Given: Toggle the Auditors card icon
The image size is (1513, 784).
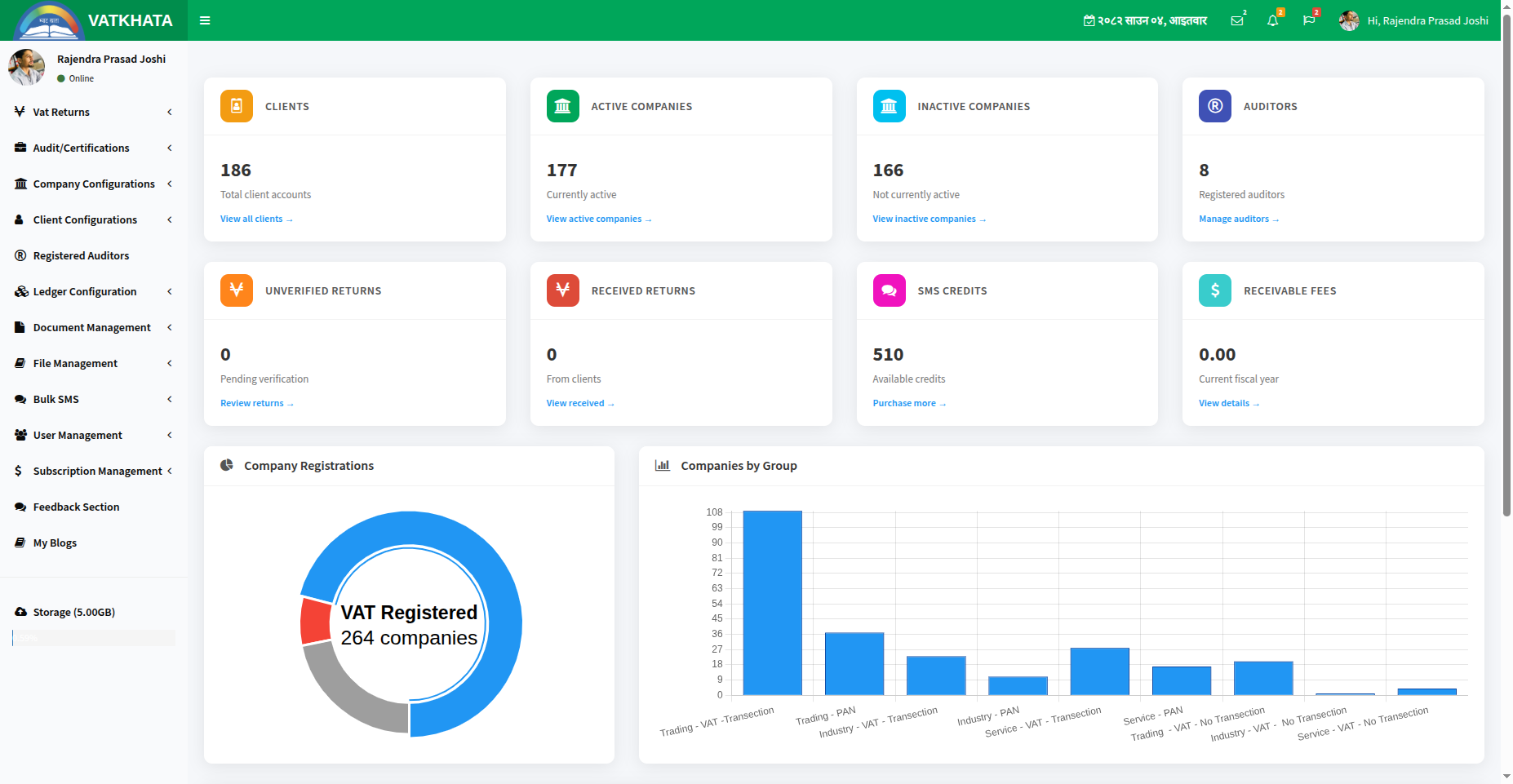Looking at the screenshot, I should coord(1215,106).
